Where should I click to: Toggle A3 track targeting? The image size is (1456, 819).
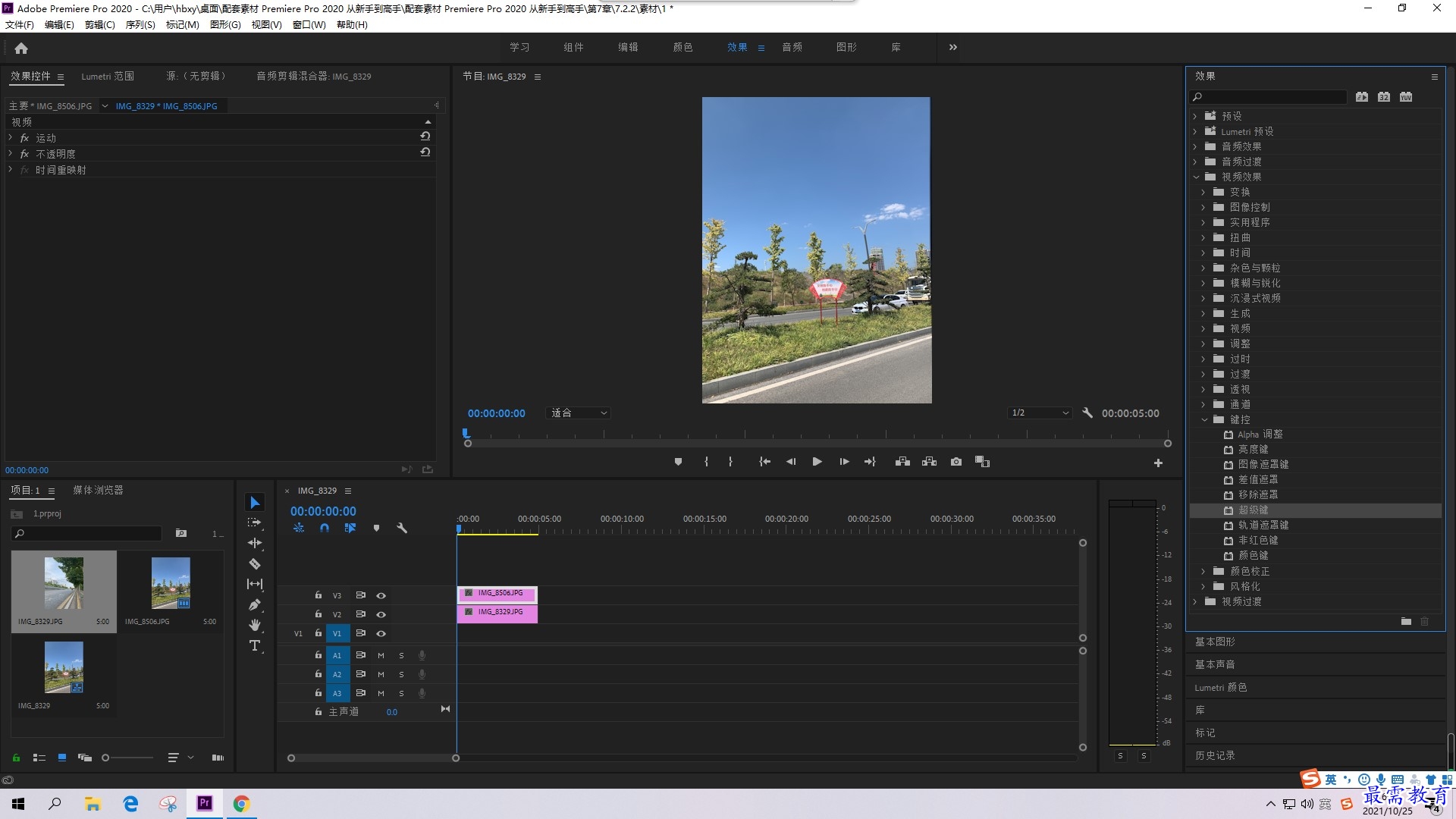click(x=337, y=693)
